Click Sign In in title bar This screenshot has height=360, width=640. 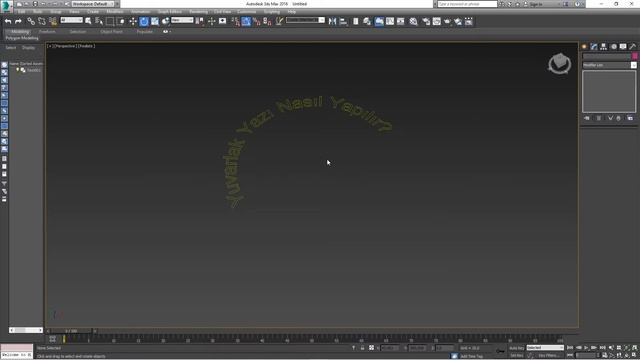(x=536, y=4)
